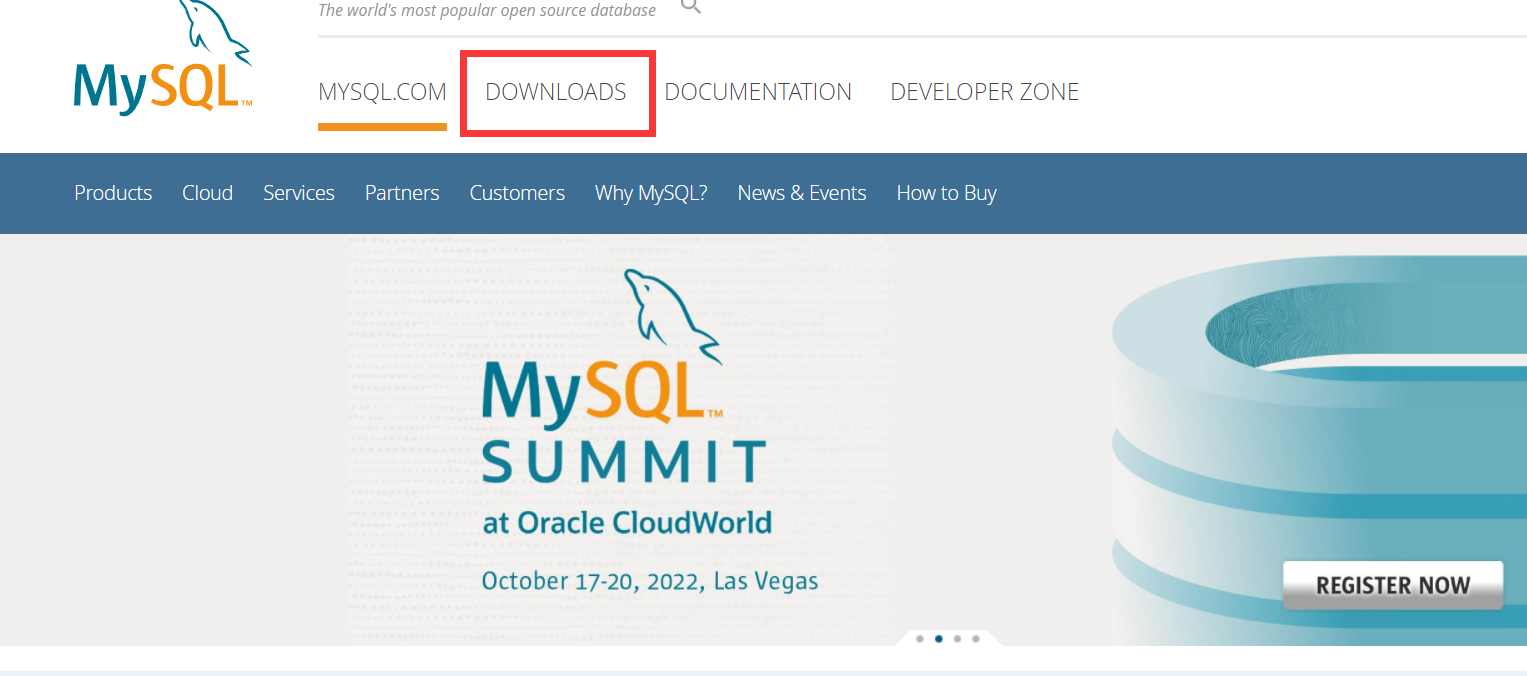Image resolution: width=1527 pixels, height=676 pixels.
Task: Click the tagline 'most popular open source database'
Action: 529,10
